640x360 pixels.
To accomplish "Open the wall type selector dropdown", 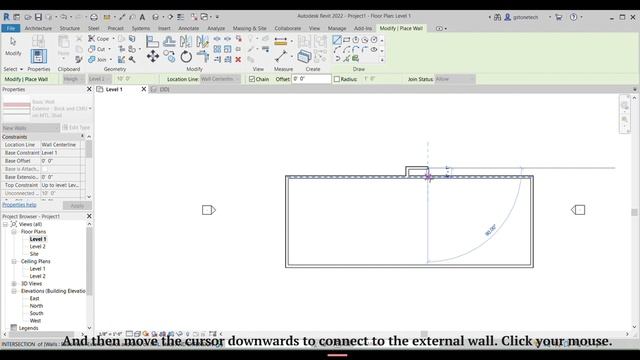I will pos(90,109).
